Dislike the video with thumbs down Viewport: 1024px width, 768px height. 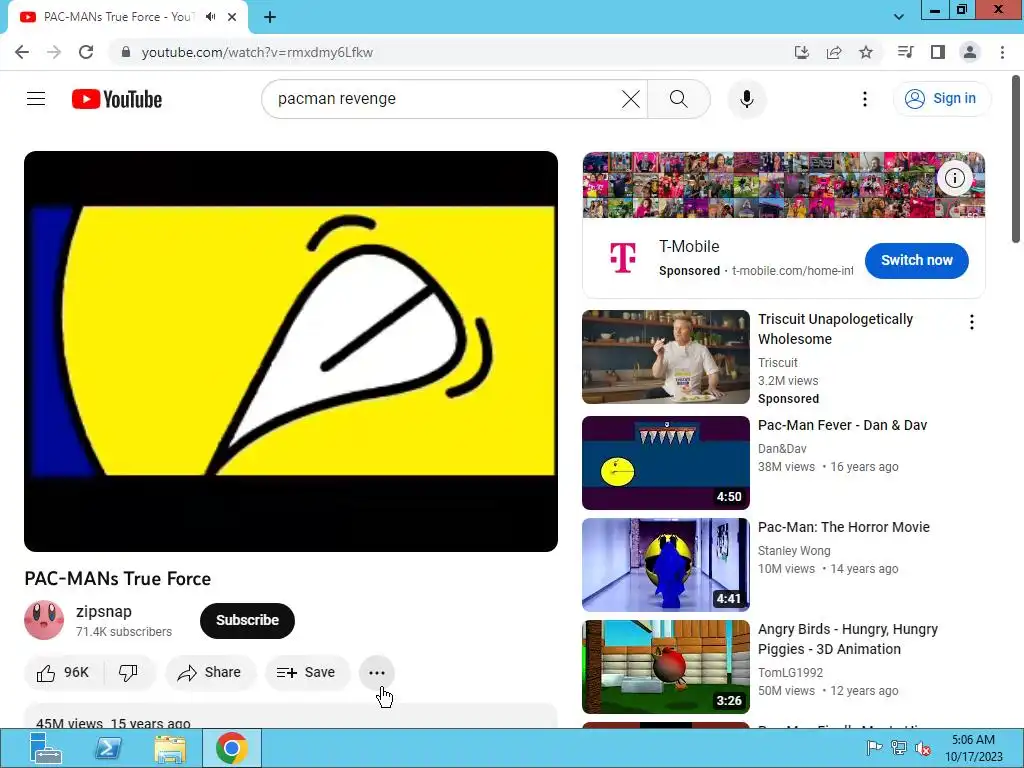[129, 673]
